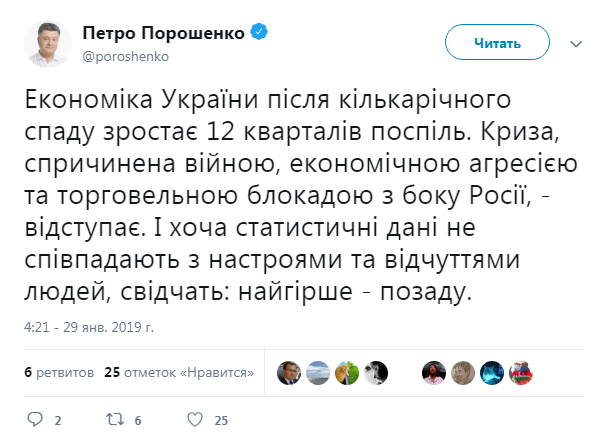View the 25 отметок «Нравится» list

(x=177, y=373)
